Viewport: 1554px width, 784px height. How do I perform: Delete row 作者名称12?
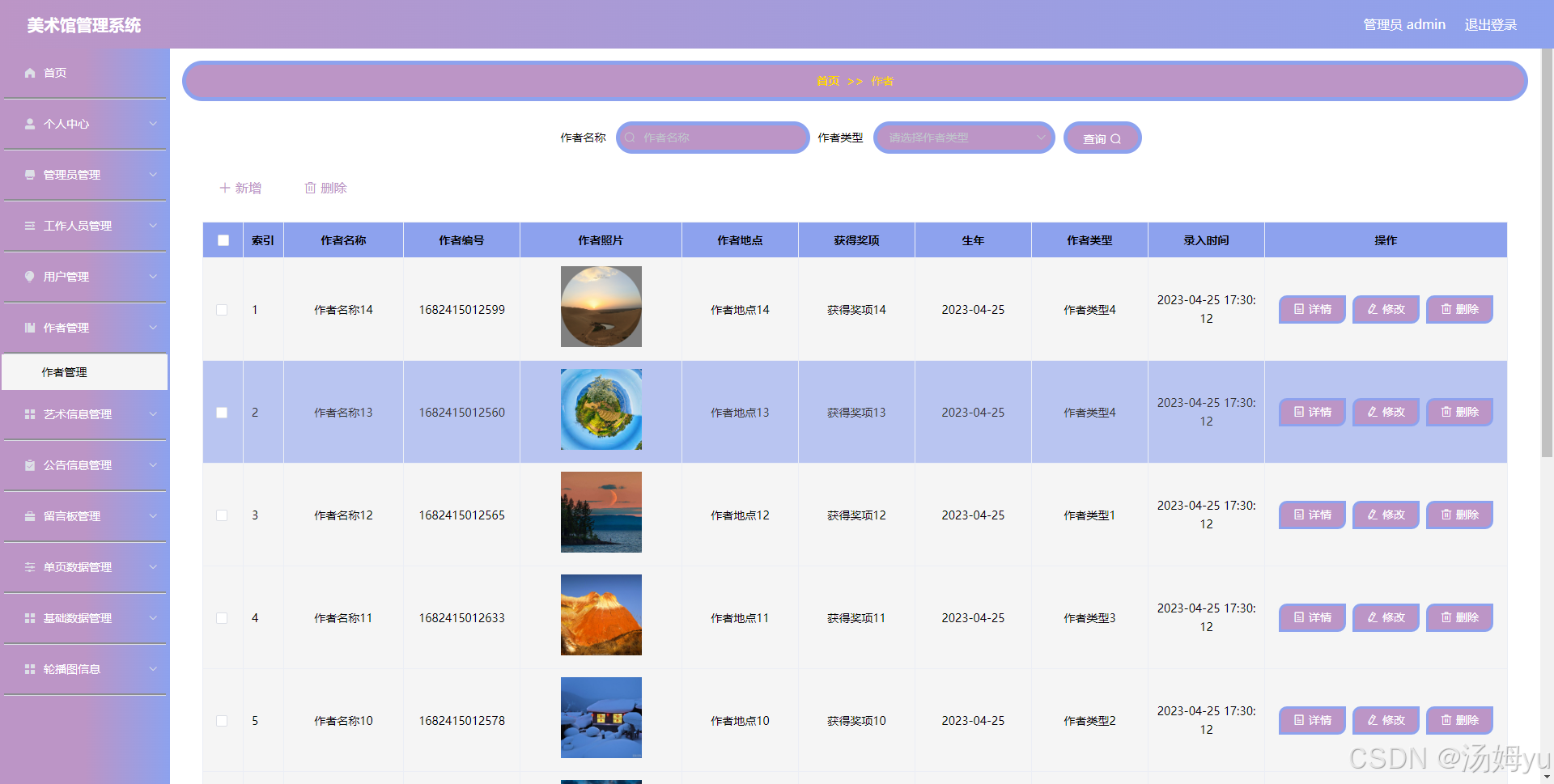(1459, 515)
